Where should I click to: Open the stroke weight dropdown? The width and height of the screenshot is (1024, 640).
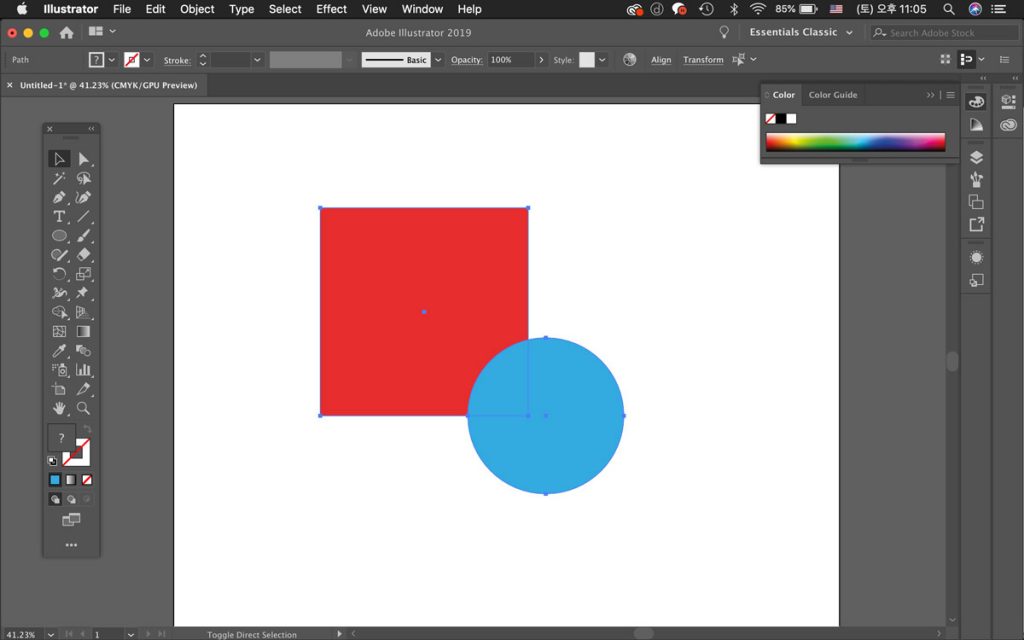tap(257, 60)
